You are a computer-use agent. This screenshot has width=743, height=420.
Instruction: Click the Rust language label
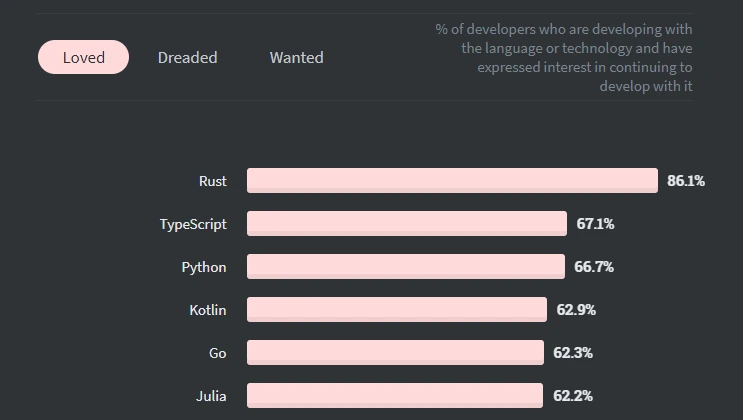pyautogui.click(x=212, y=181)
